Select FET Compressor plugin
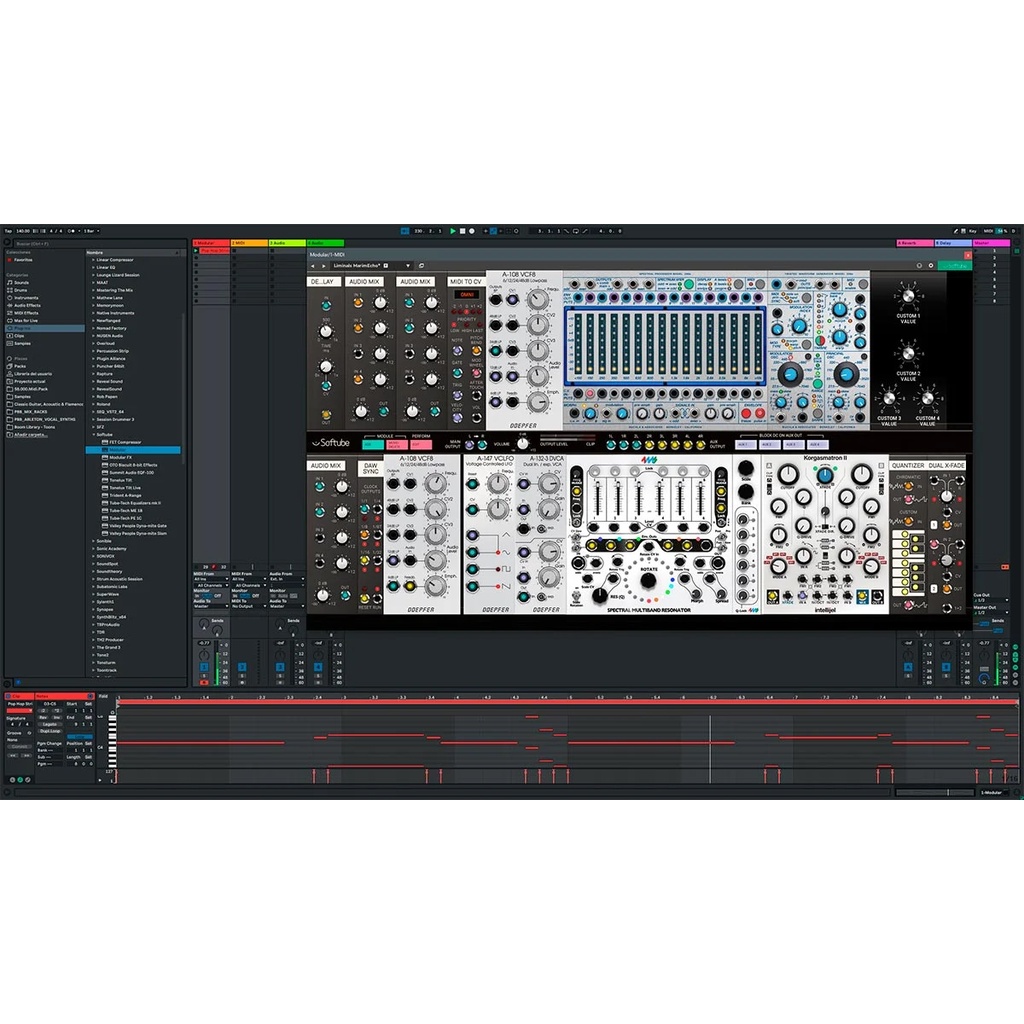 coord(125,442)
